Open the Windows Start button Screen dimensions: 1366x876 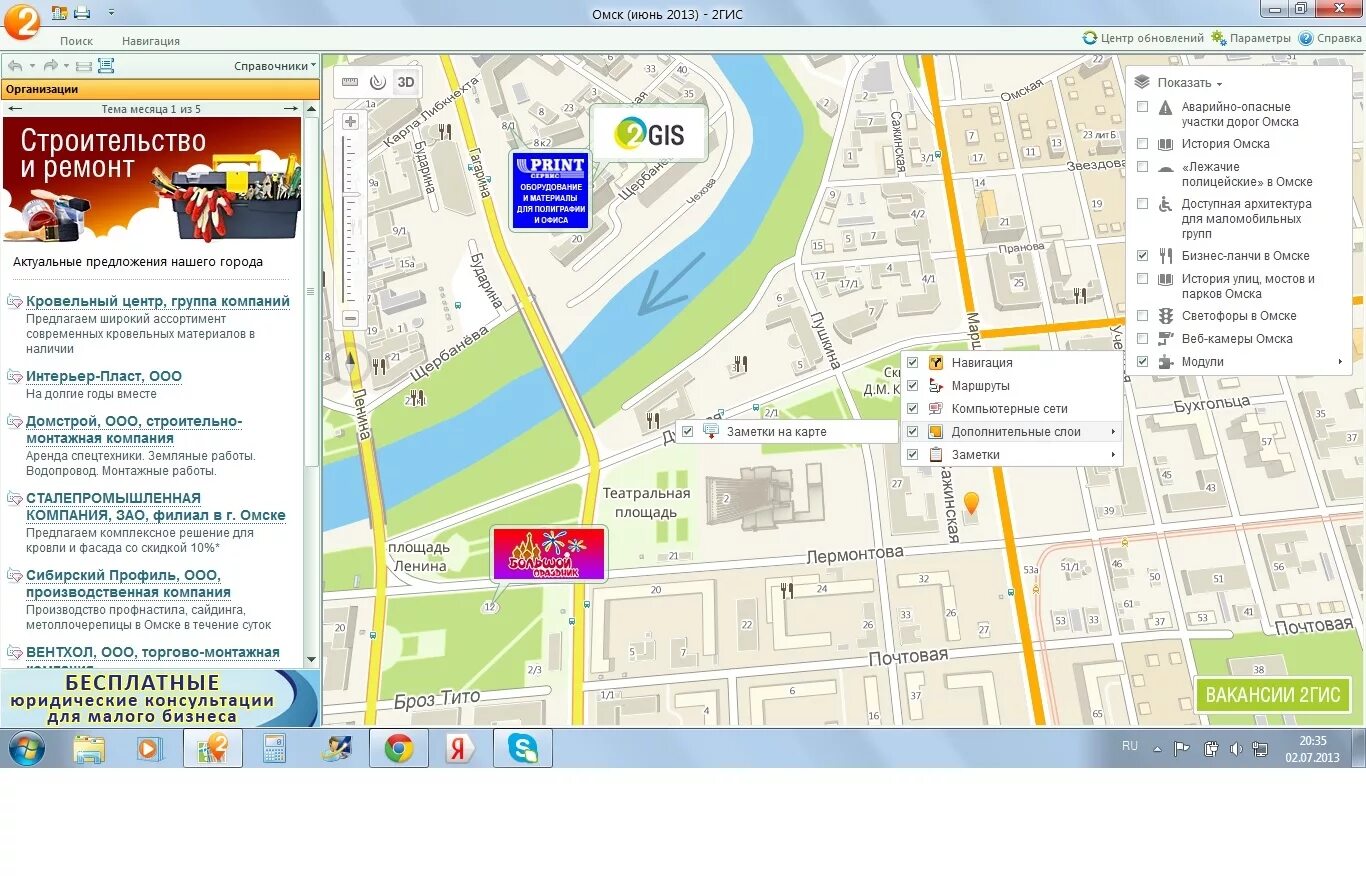26,748
